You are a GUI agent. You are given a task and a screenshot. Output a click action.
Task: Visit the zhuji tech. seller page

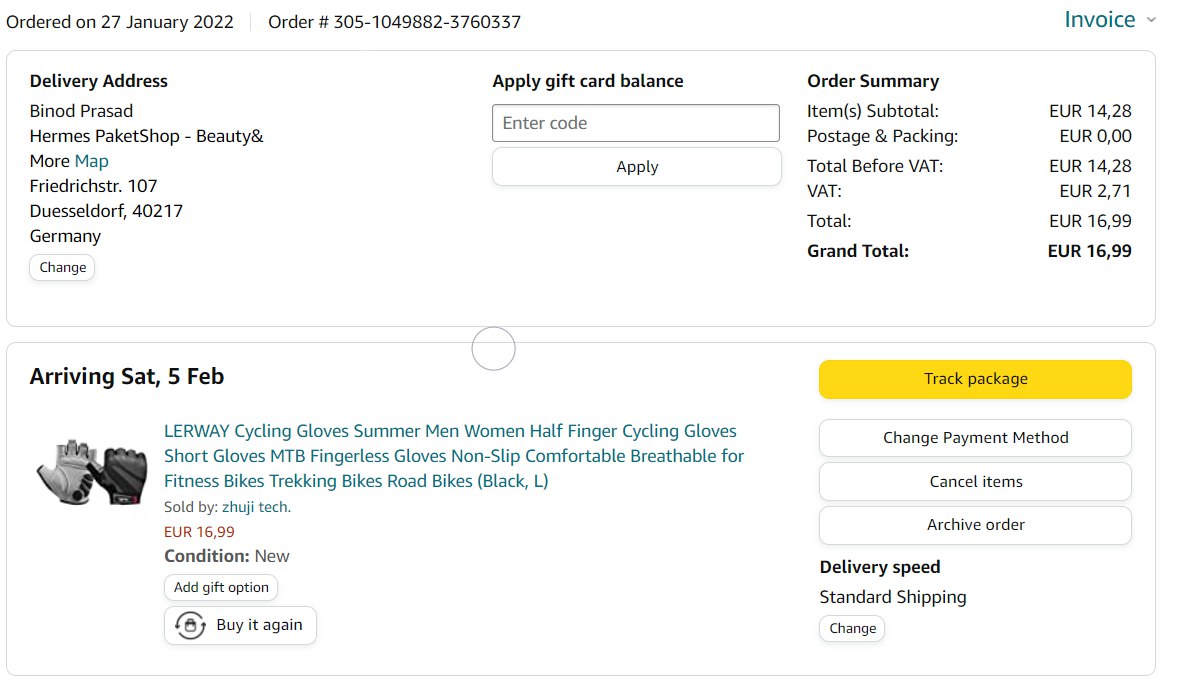point(256,507)
